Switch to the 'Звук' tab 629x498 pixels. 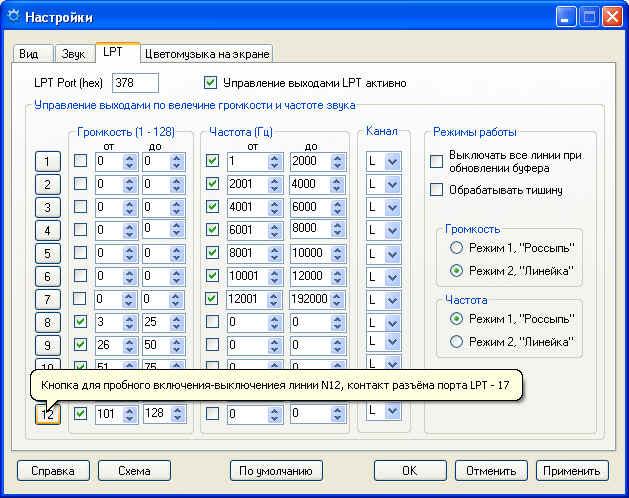73,54
